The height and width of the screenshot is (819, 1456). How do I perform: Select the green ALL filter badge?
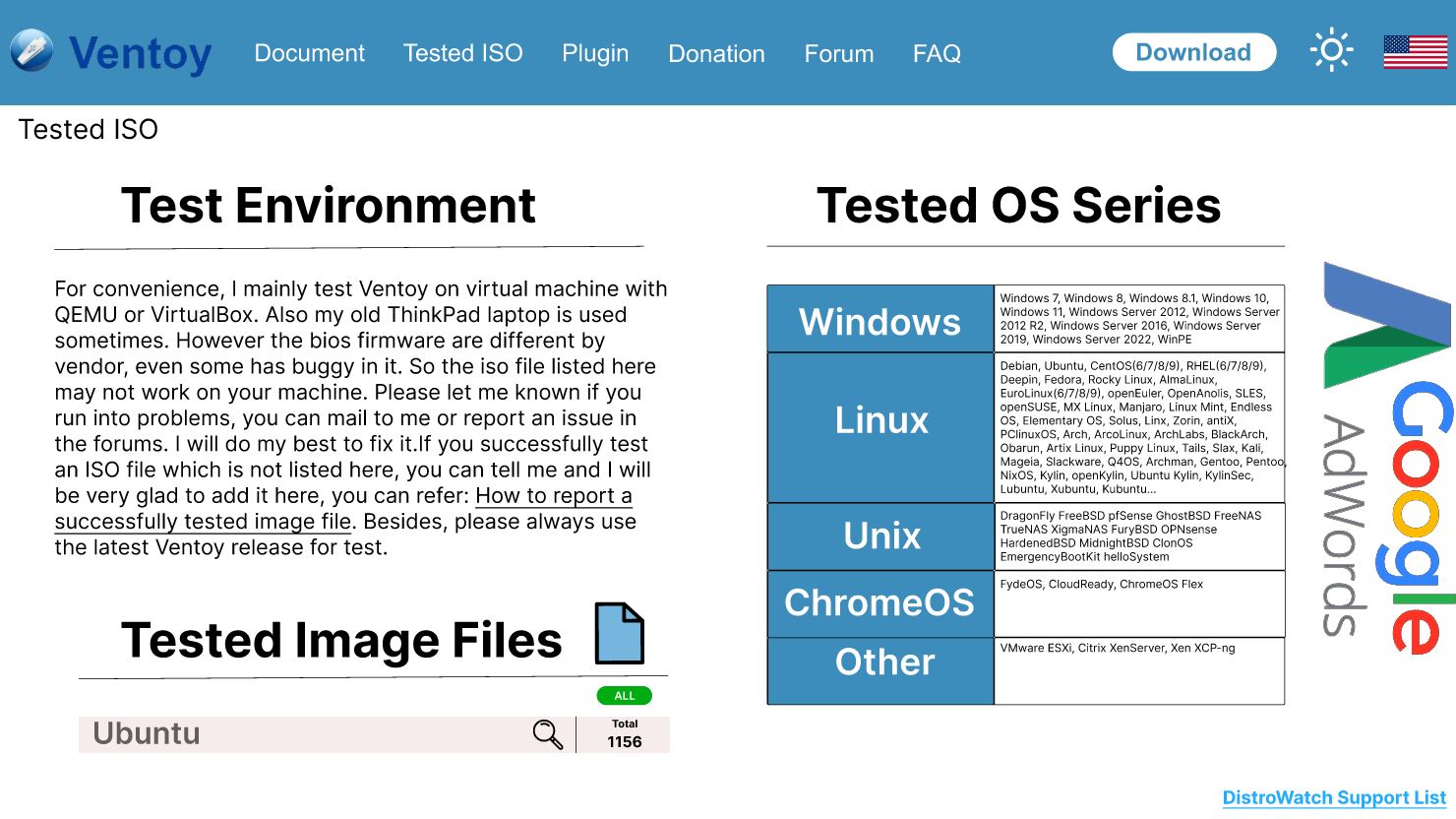pyautogui.click(x=625, y=696)
